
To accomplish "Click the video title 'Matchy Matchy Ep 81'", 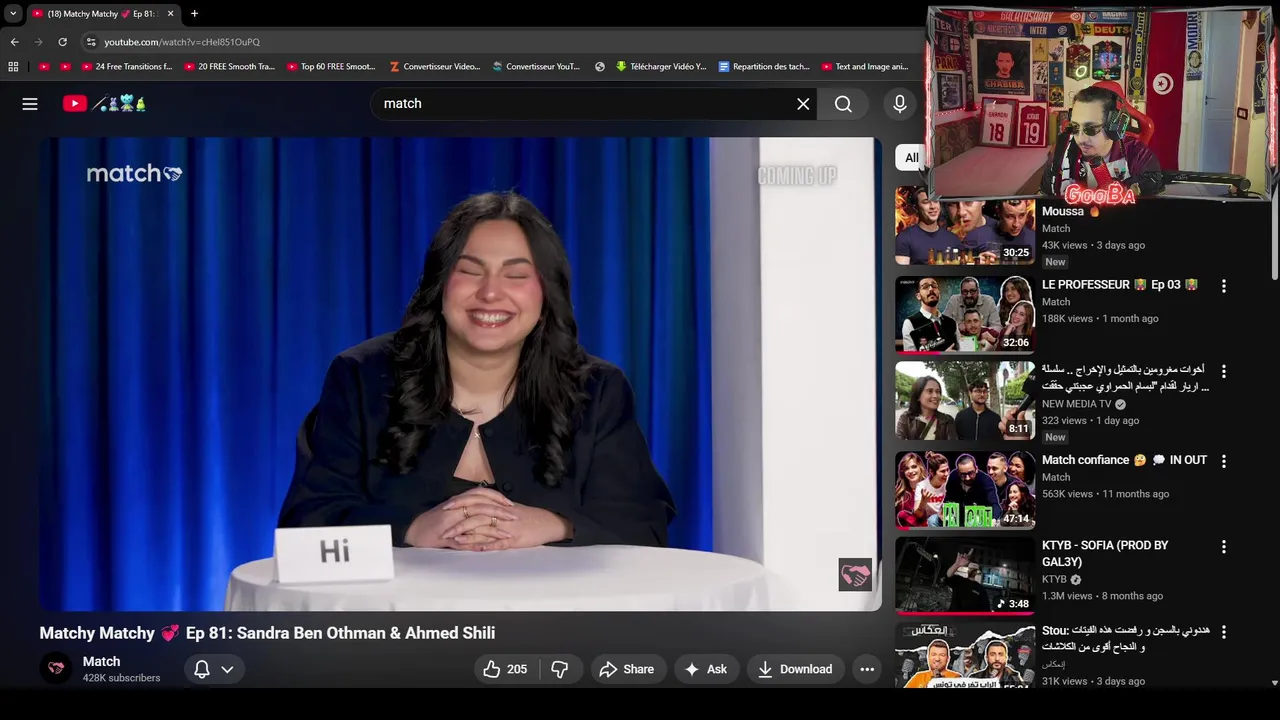I will pos(267,633).
